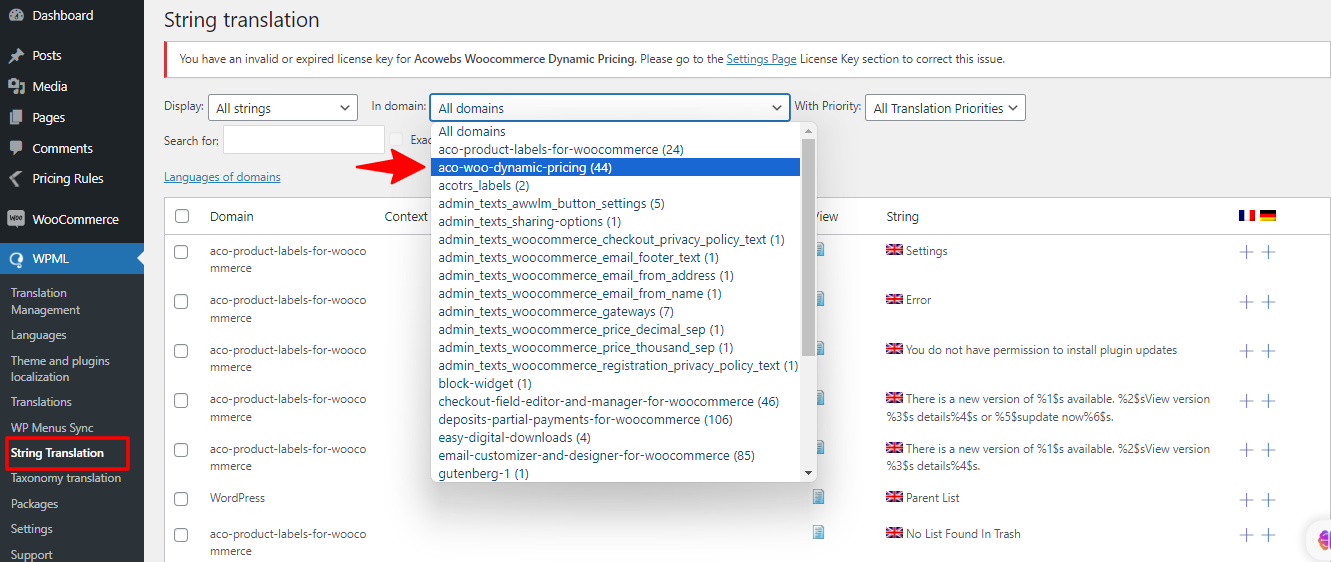Viewport: 1331px width, 562px height.
Task: Click the French flag column header
Action: (x=1246, y=216)
